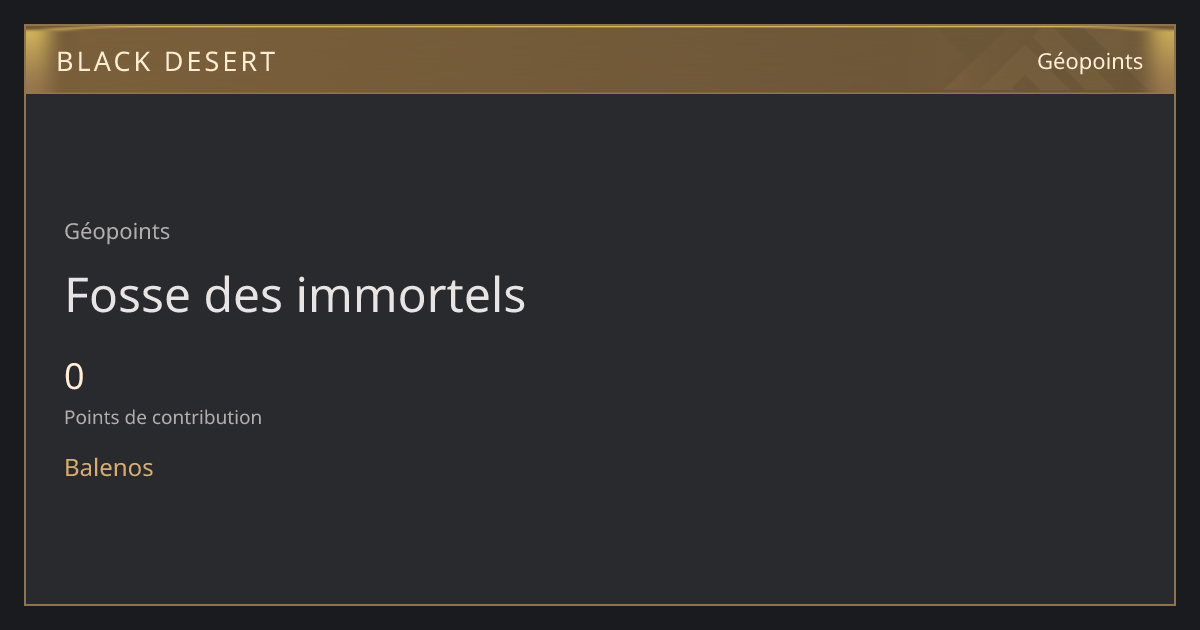Click the glowing left edge of the banner
This screenshot has width=1200, height=630.
pyautogui.click(x=36, y=61)
